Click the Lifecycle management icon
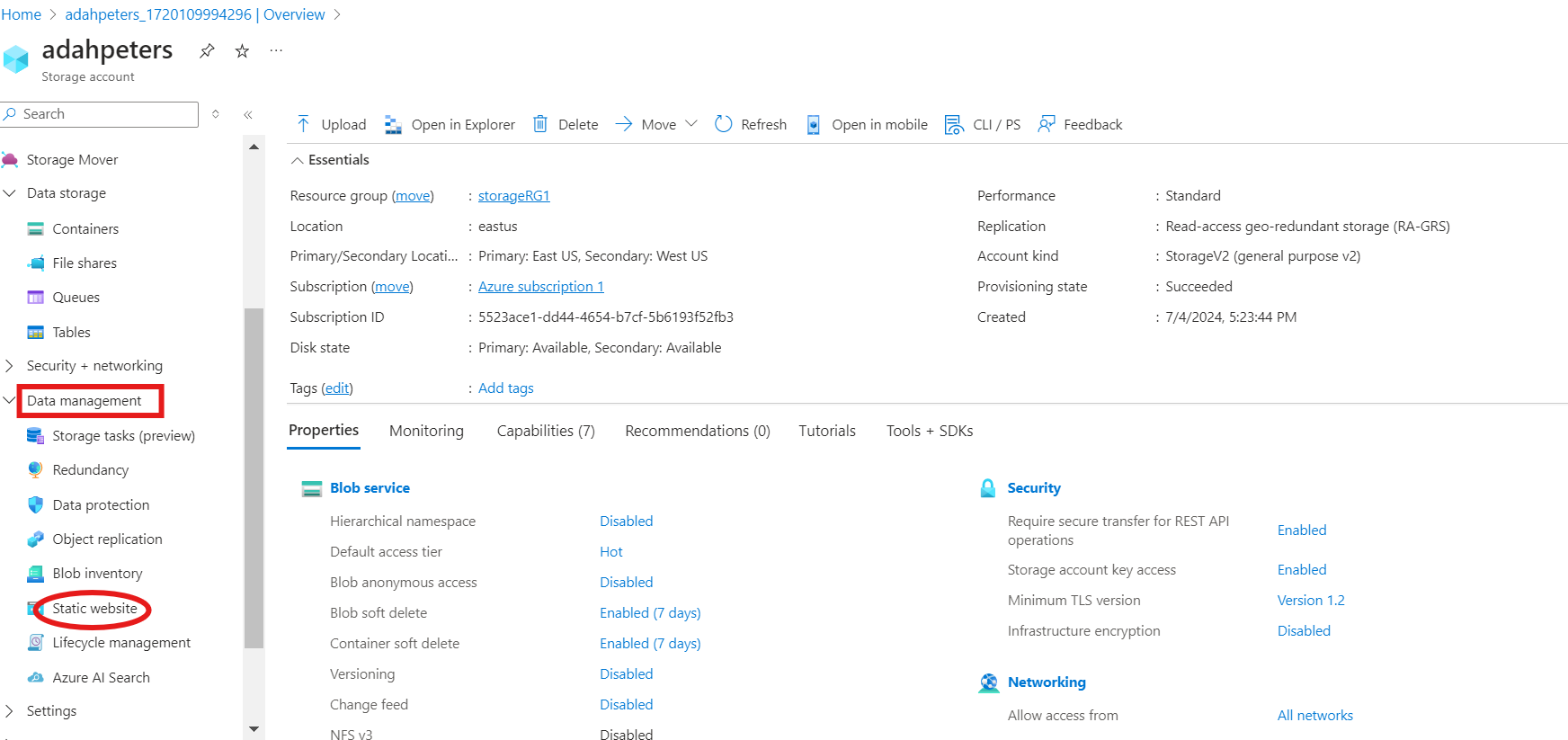Viewport: 1568px width, 740px height. pyautogui.click(x=36, y=642)
